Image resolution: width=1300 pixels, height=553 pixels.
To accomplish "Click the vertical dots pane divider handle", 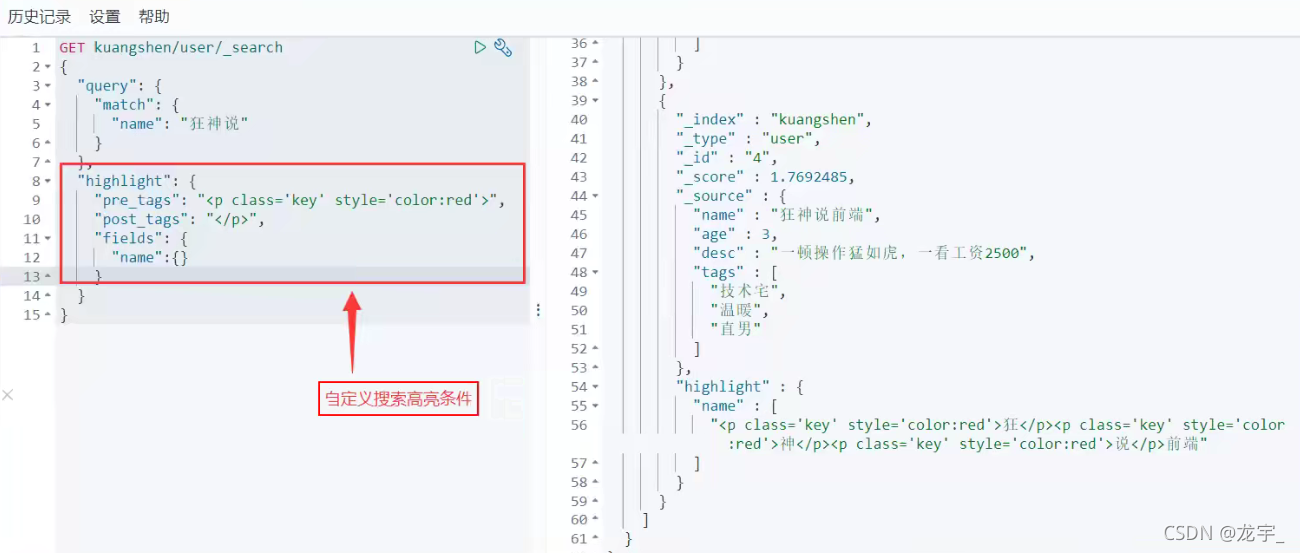I will click(x=538, y=310).
